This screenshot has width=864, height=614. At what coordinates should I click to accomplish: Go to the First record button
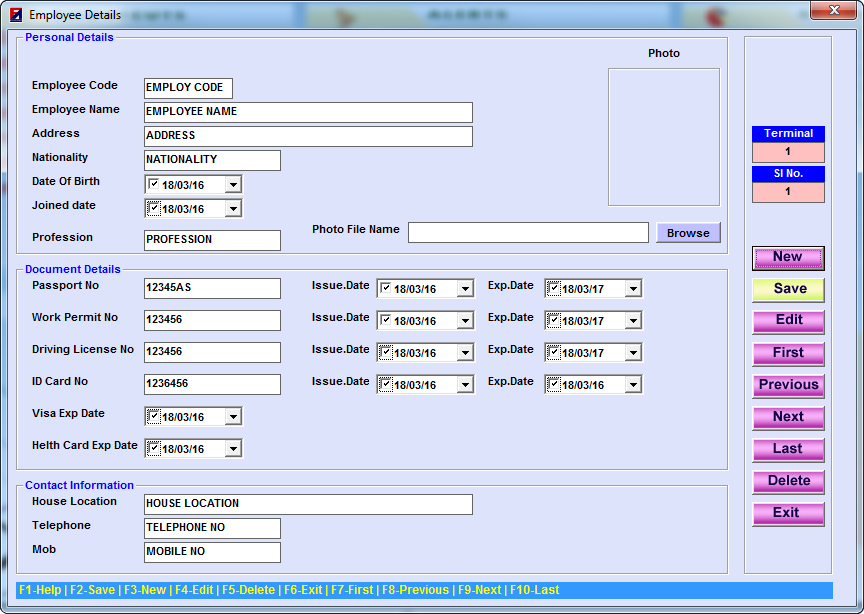pyautogui.click(x=788, y=353)
